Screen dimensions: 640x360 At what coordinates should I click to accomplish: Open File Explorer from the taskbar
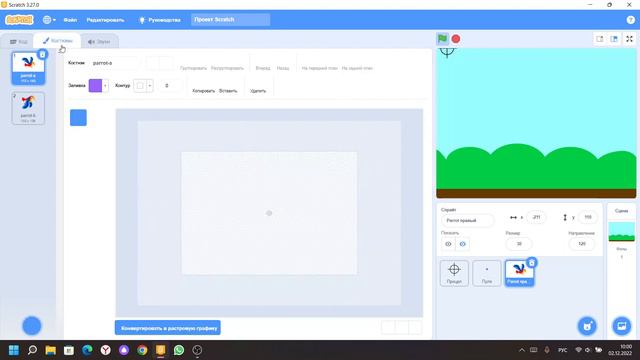tap(51, 350)
